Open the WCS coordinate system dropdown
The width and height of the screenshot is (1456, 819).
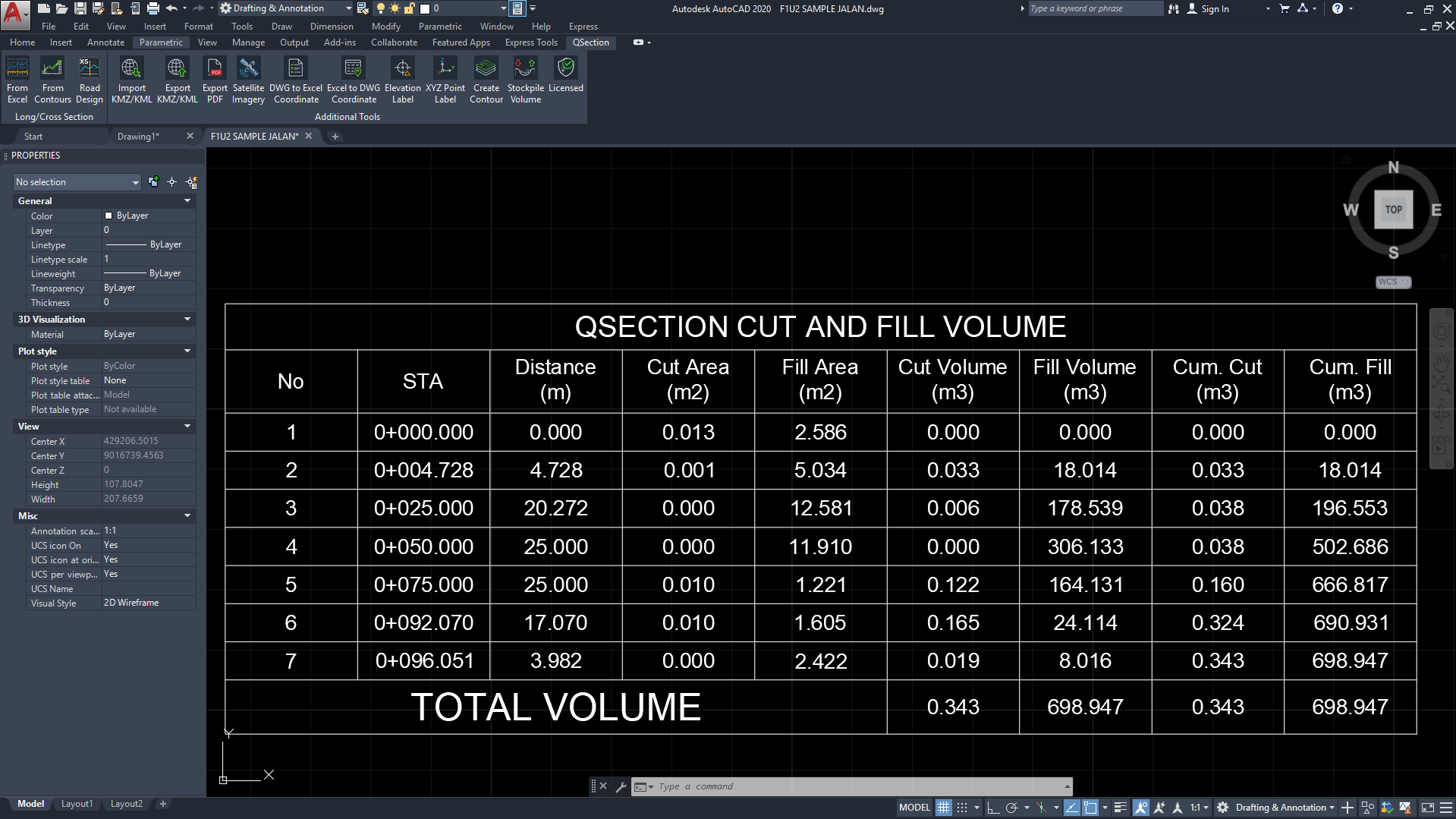pos(1393,282)
